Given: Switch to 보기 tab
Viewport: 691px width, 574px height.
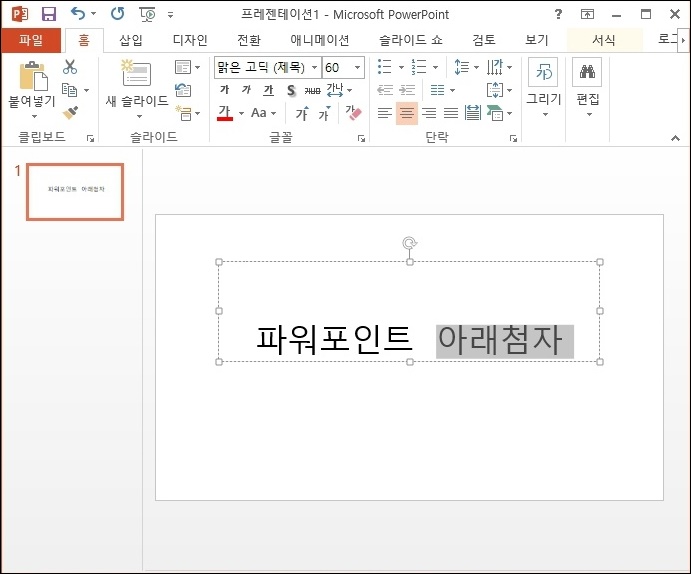Looking at the screenshot, I should pyautogui.click(x=537, y=40).
